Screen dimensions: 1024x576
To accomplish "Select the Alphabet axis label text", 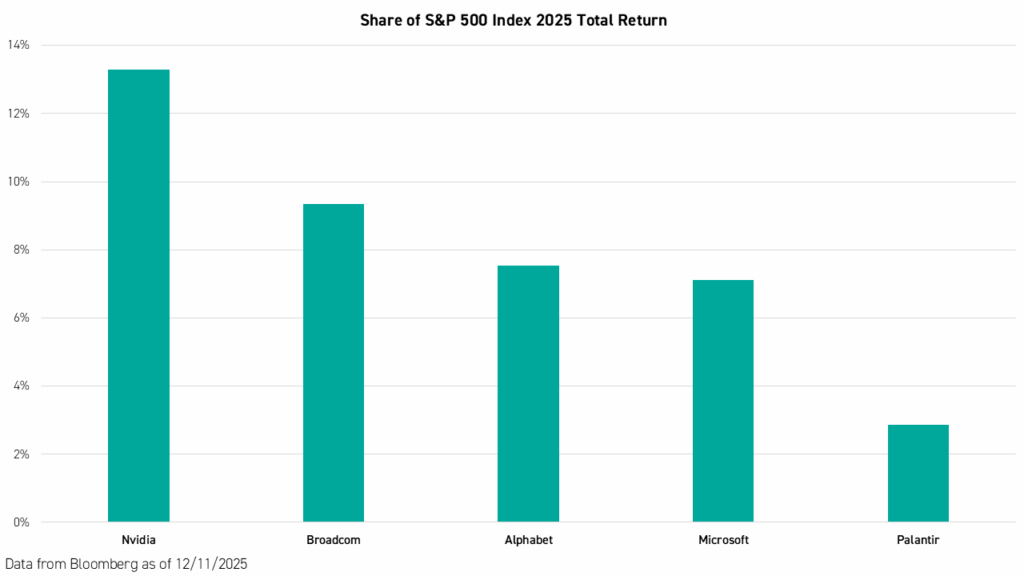I will coord(528,540).
